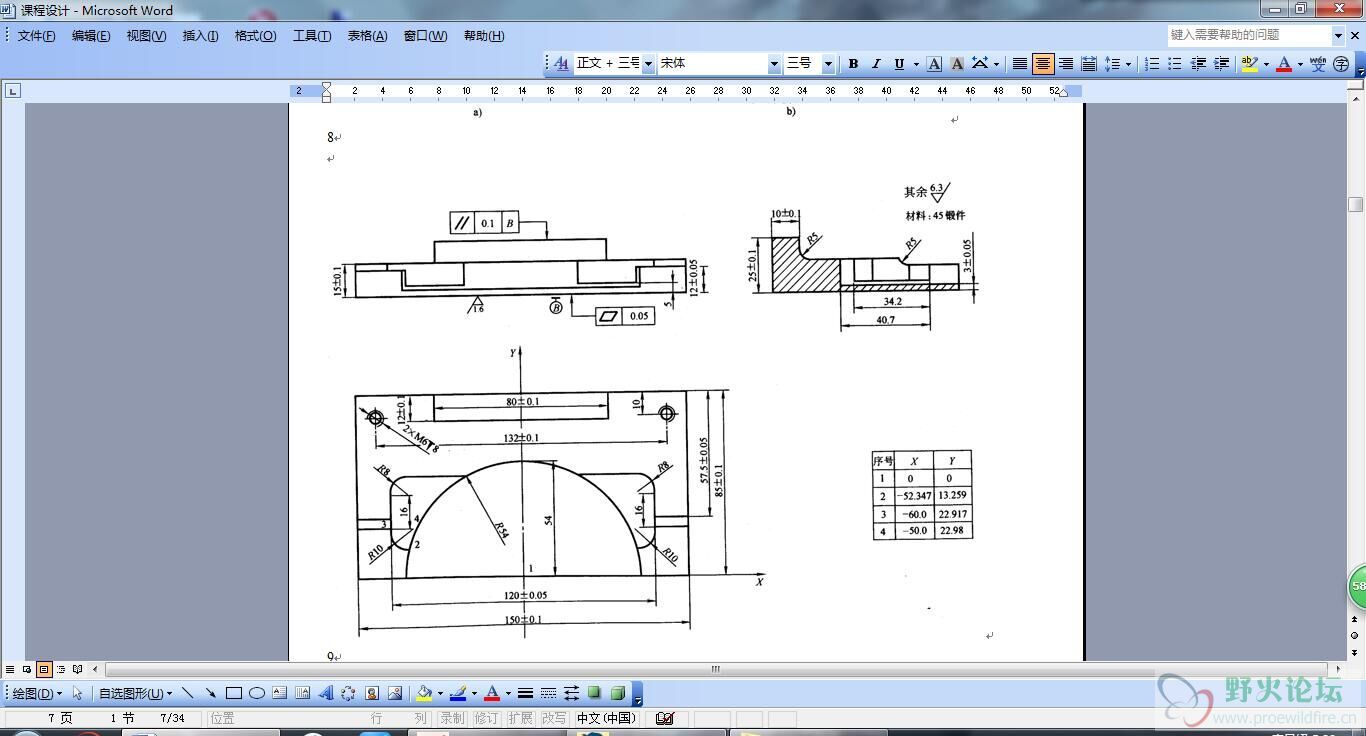This screenshot has width=1366, height=736.
Task: Increase paragraph indent
Action: coord(1221,63)
